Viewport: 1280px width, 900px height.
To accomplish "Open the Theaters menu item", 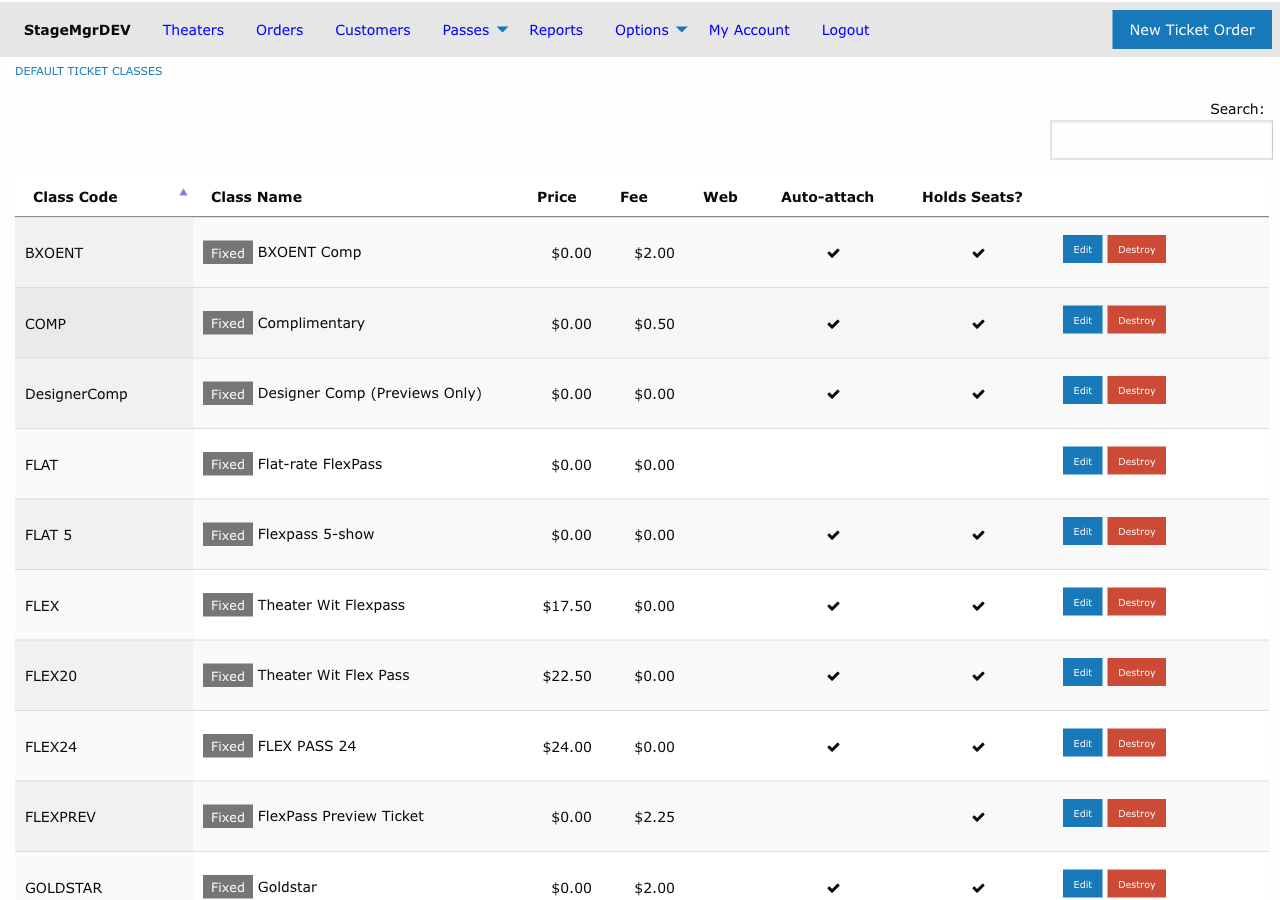I will (x=193, y=30).
